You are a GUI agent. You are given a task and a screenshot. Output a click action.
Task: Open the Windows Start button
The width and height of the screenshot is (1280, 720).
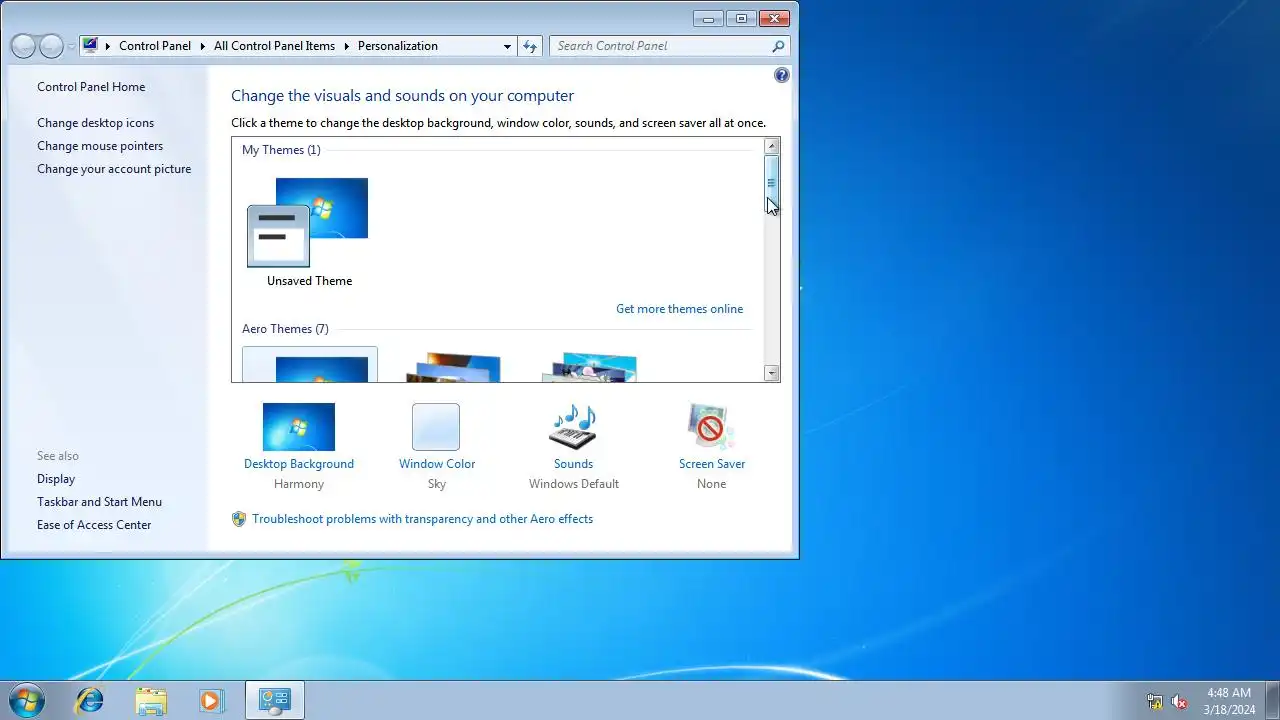(x=27, y=700)
